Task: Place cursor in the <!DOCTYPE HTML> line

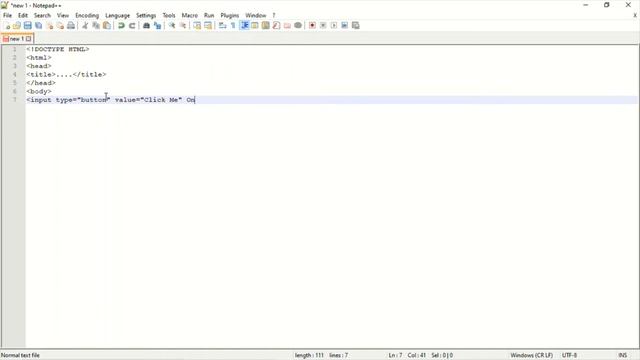Action: (x=58, y=49)
